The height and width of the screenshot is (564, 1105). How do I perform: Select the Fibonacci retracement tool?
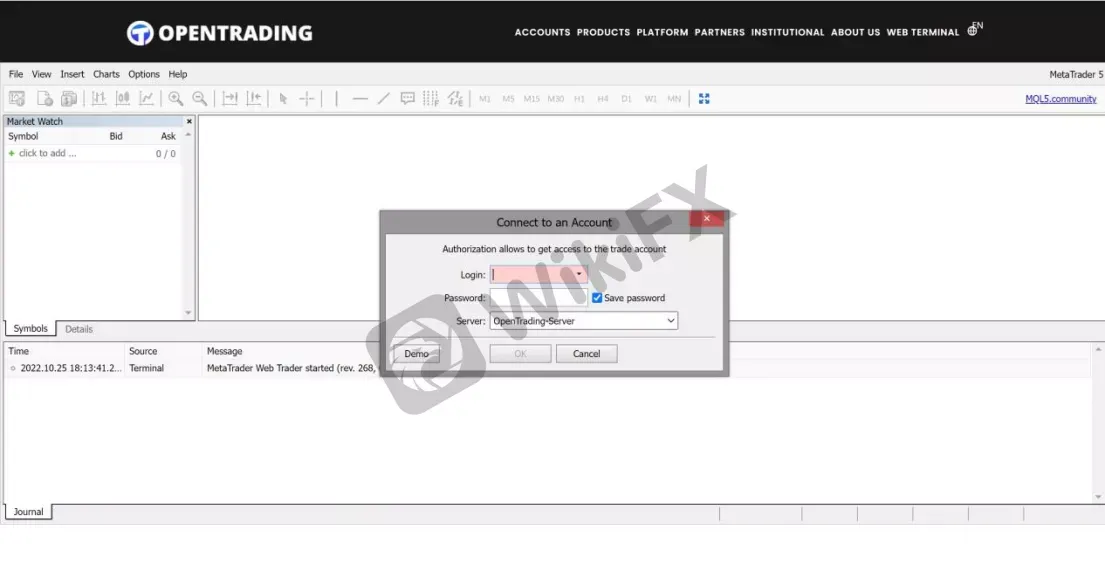coord(431,99)
